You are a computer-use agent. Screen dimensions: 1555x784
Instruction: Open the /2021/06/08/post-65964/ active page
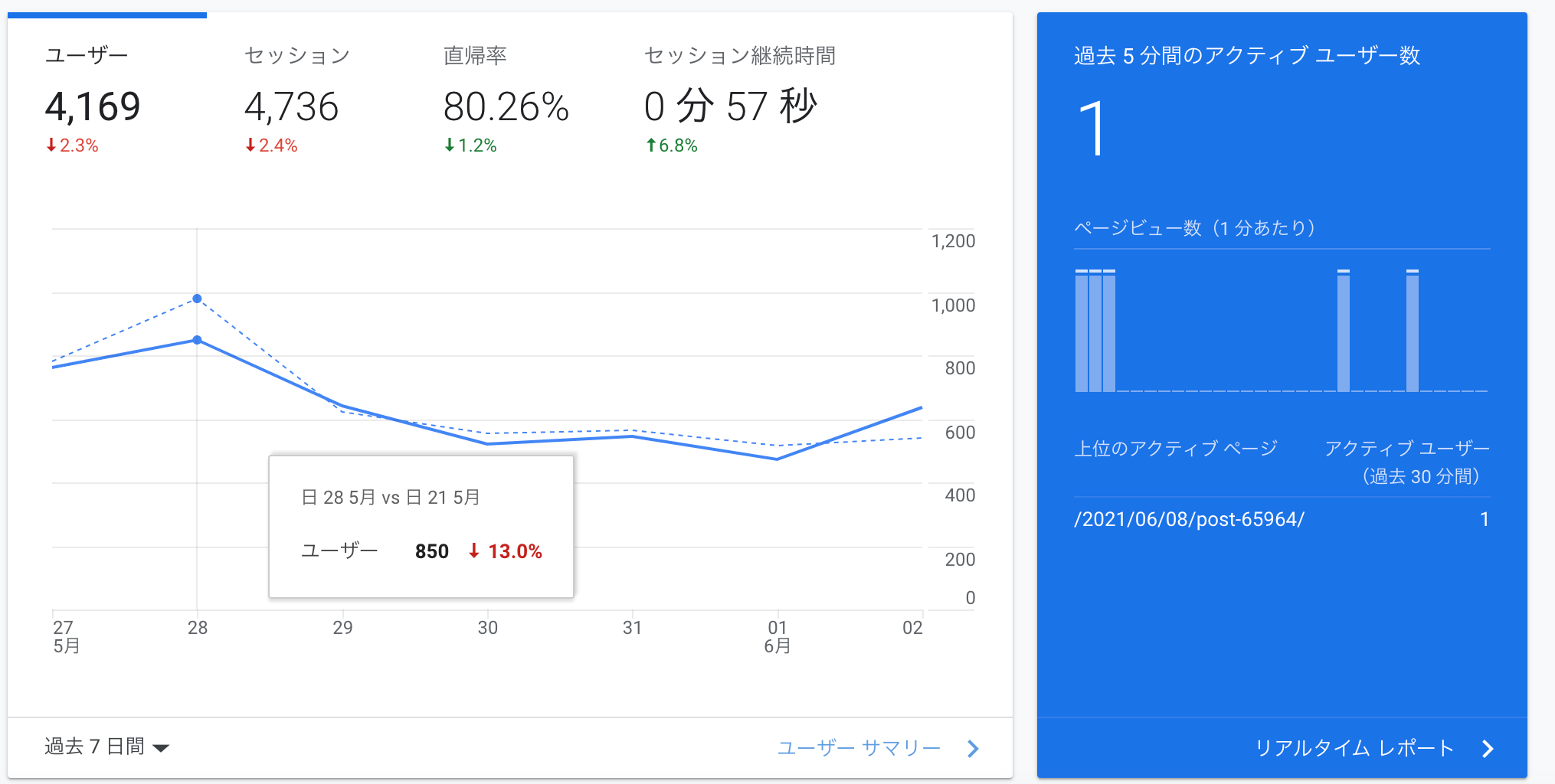[1191, 519]
